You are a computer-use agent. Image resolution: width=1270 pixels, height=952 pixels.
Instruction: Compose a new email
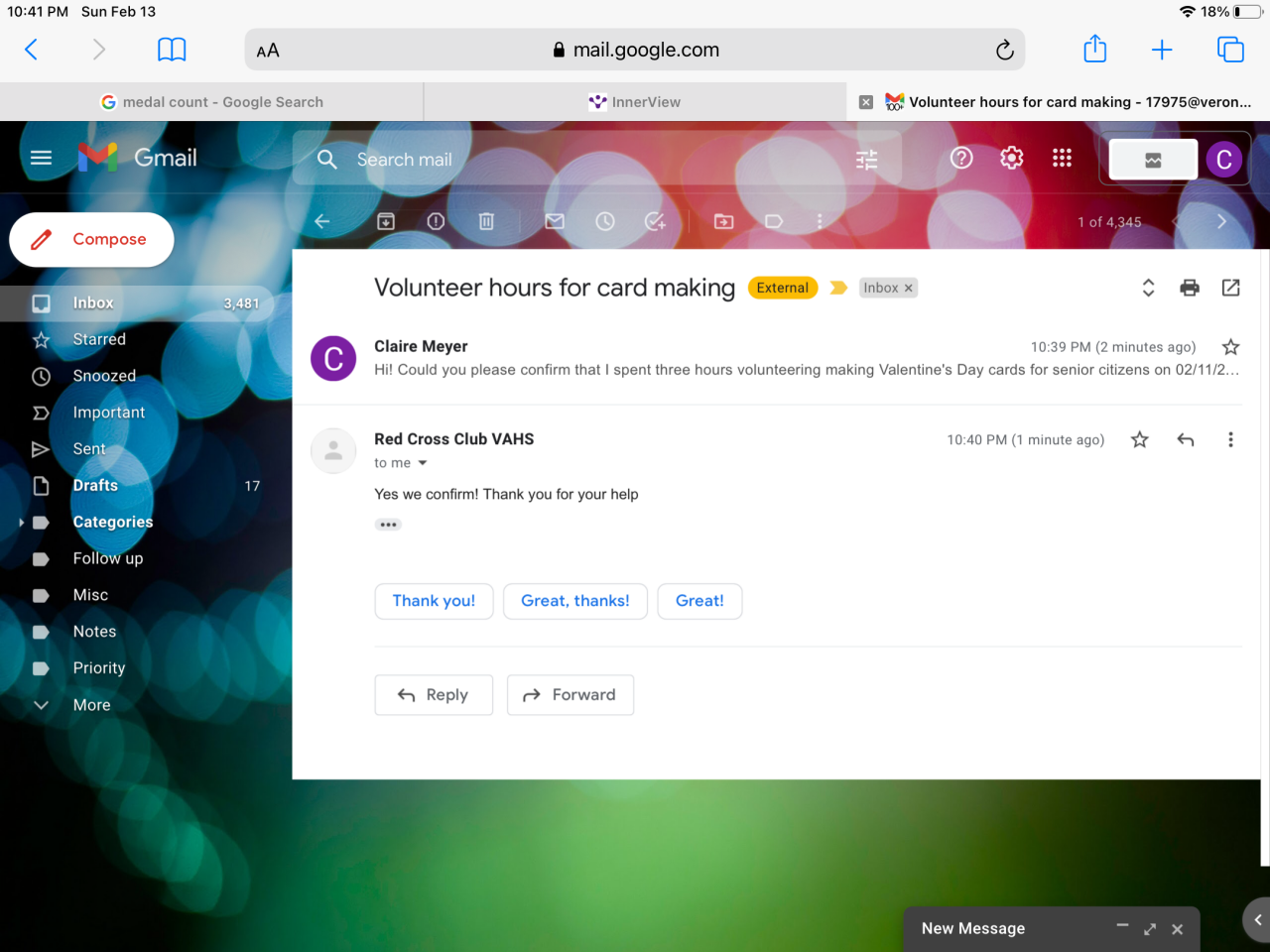[91, 240]
